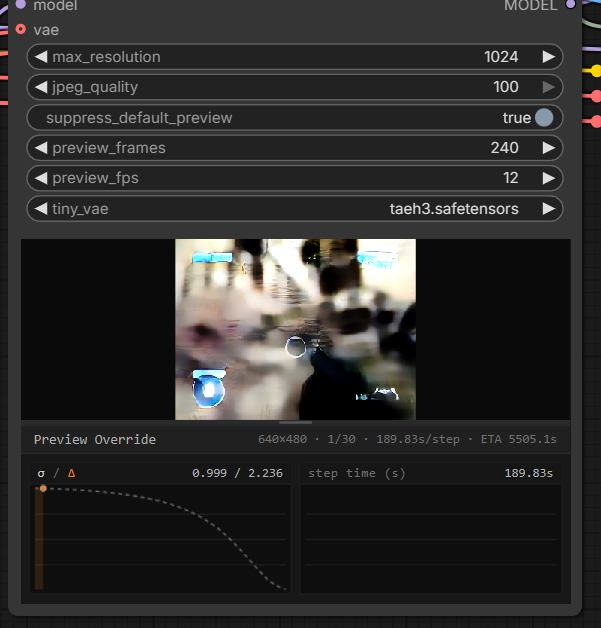Click the Preview Override label

click(x=95, y=439)
